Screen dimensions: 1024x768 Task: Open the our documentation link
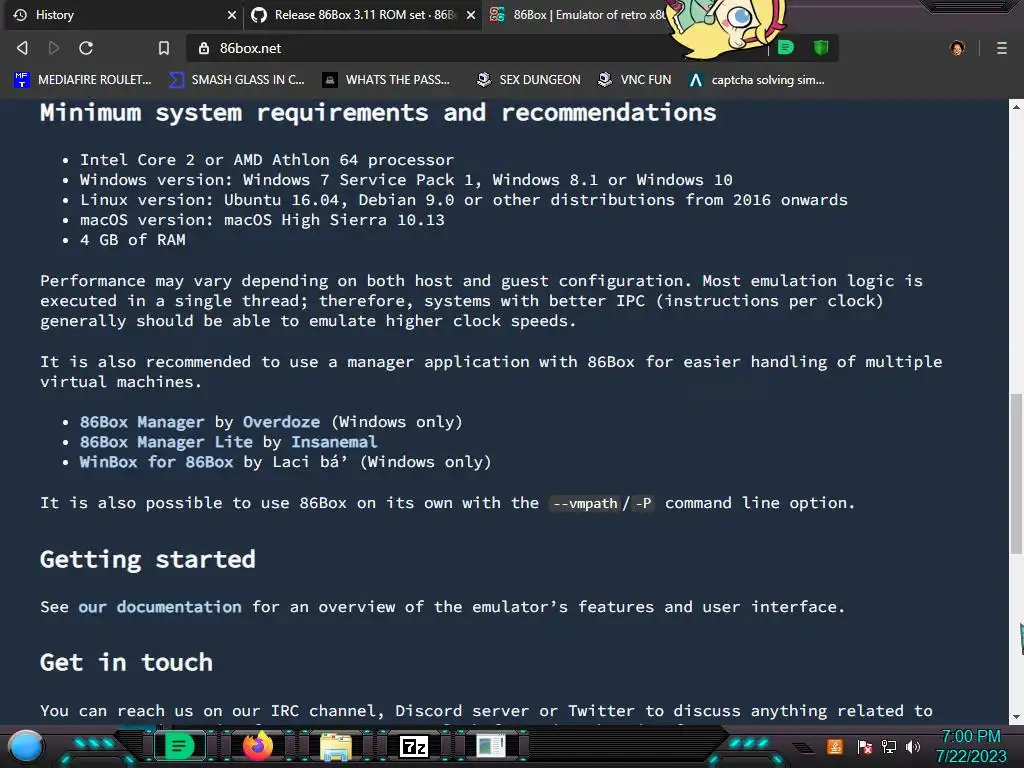[160, 607]
